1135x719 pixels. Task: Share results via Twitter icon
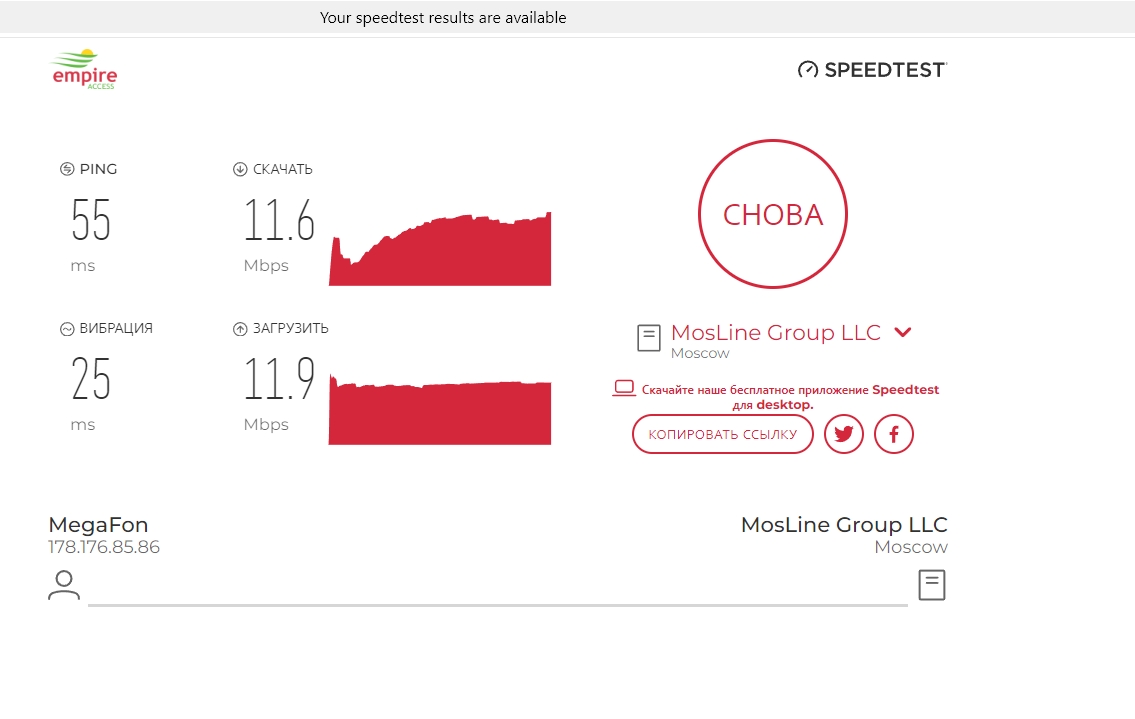coord(844,434)
